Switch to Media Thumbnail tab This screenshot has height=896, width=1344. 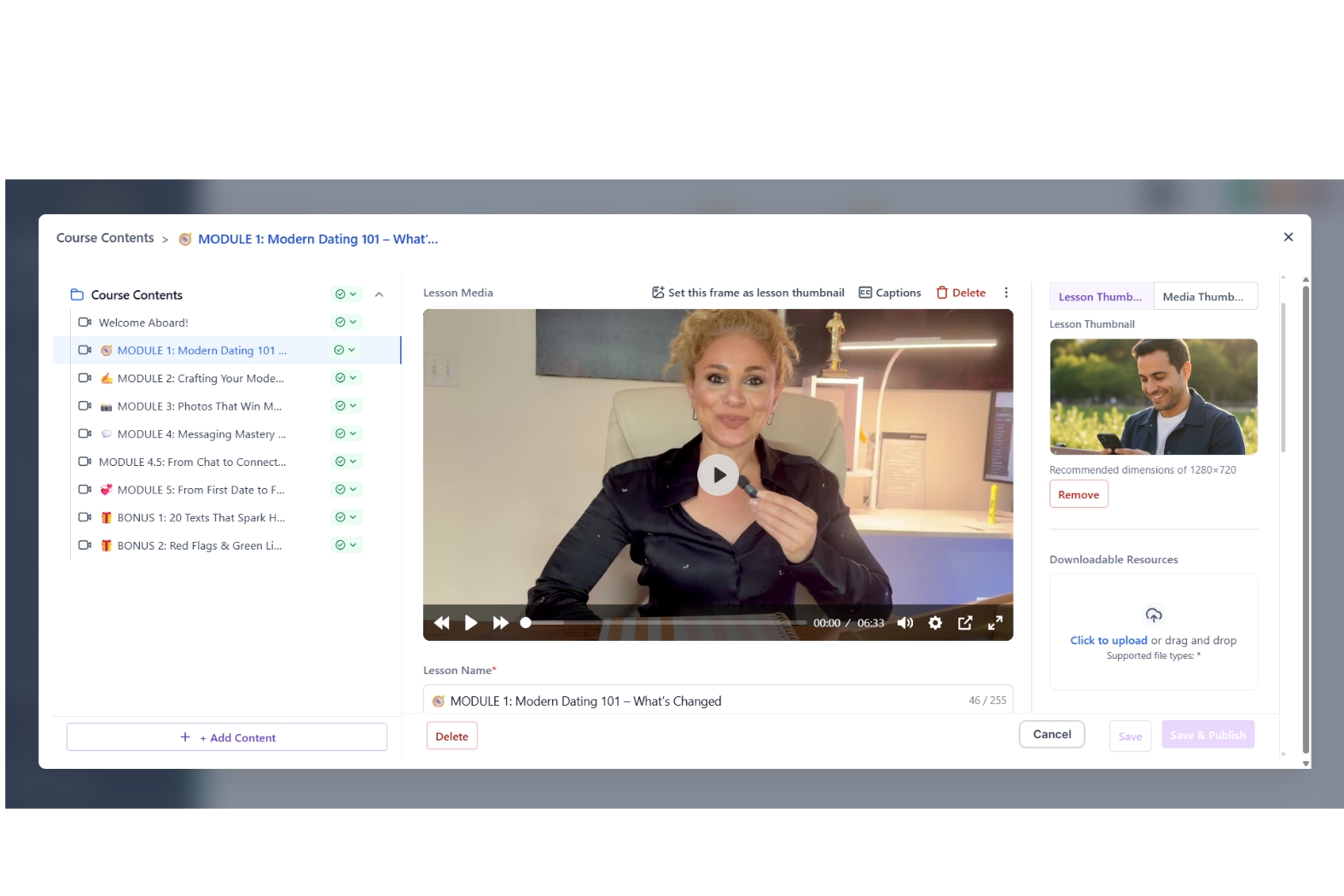pyautogui.click(x=1204, y=296)
